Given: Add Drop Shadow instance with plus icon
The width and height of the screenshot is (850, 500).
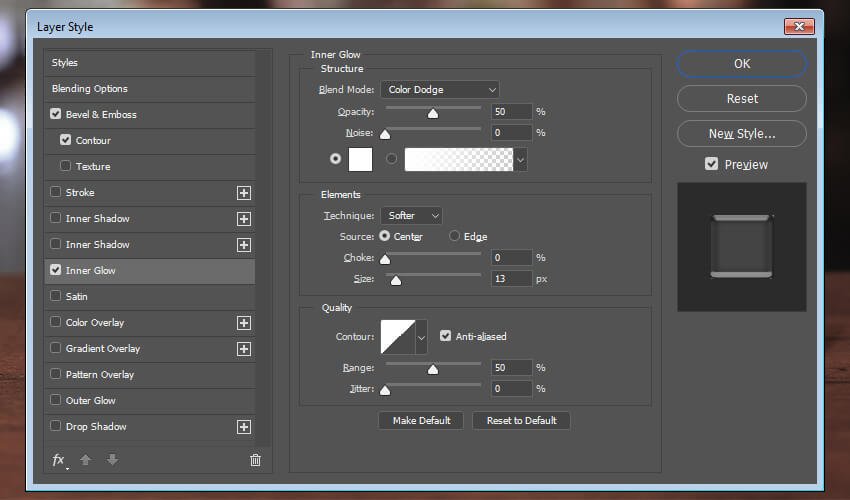Looking at the screenshot, I should click(244, 427).
